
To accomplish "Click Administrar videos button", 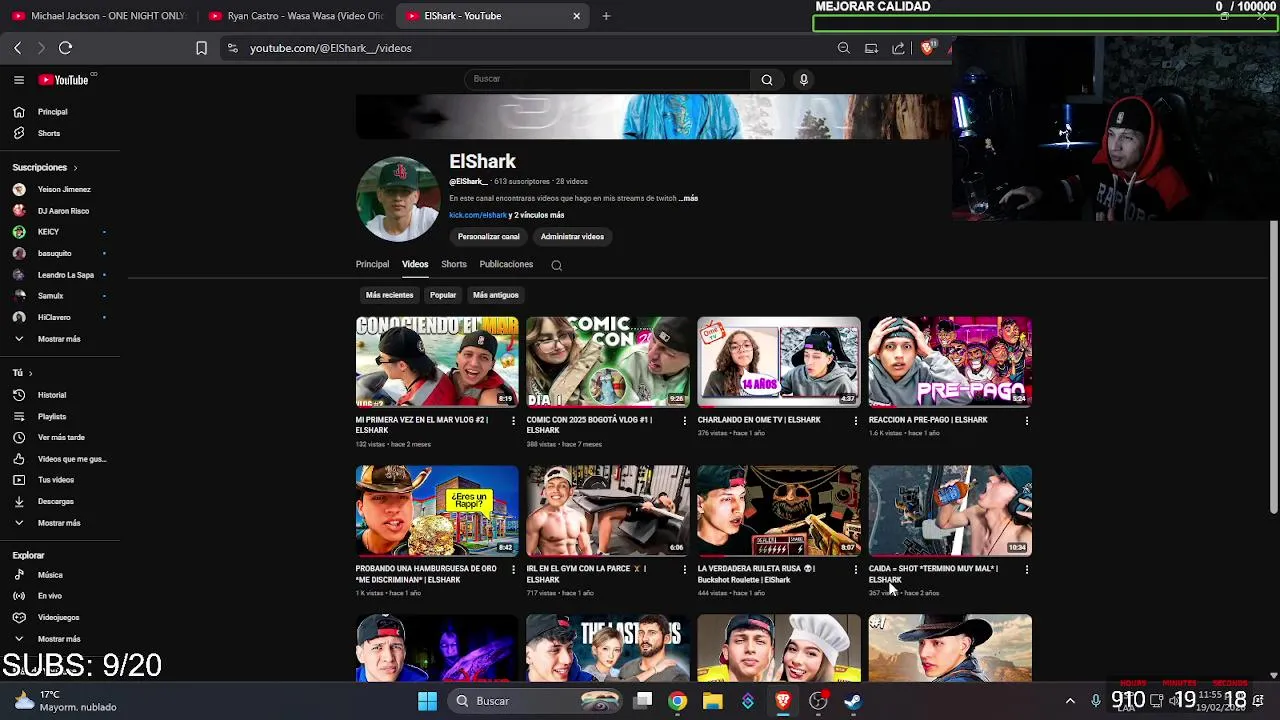I will pos(572,237).
